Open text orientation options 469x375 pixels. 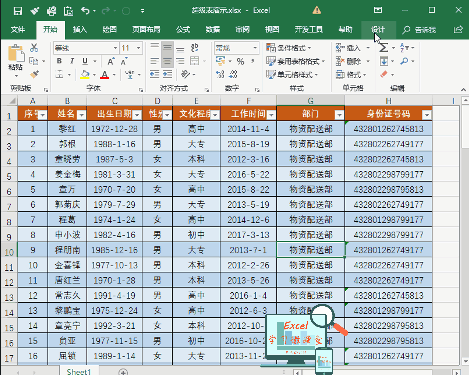tap(186, 74)
